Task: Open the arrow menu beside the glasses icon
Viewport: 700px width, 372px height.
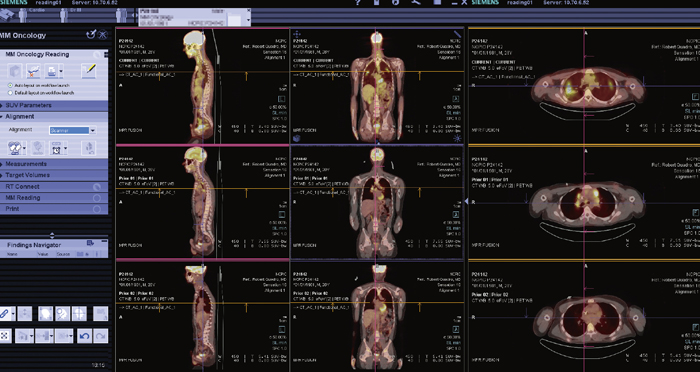Action: coord(25,148)
